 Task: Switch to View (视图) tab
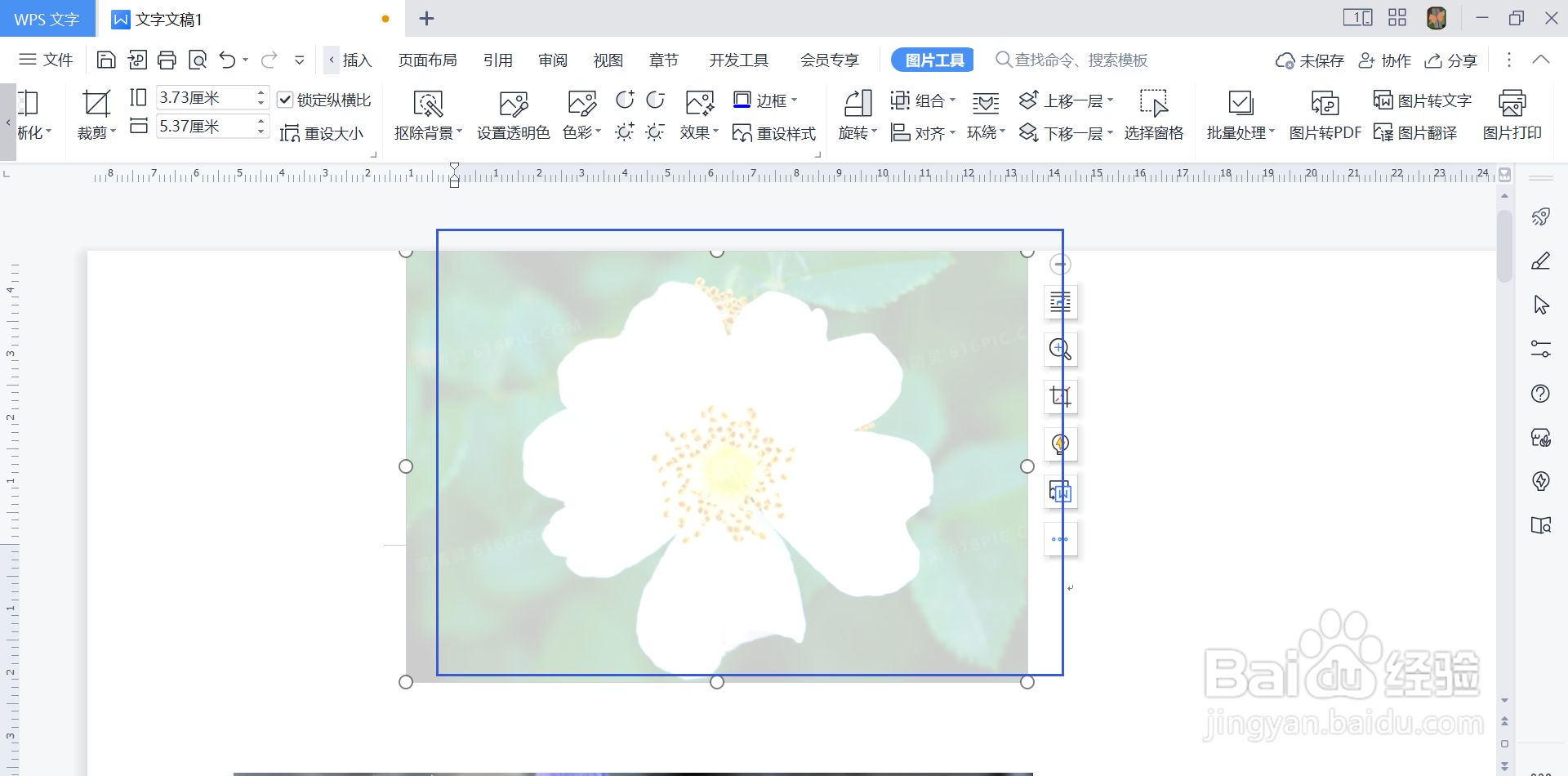pos(608,60)
